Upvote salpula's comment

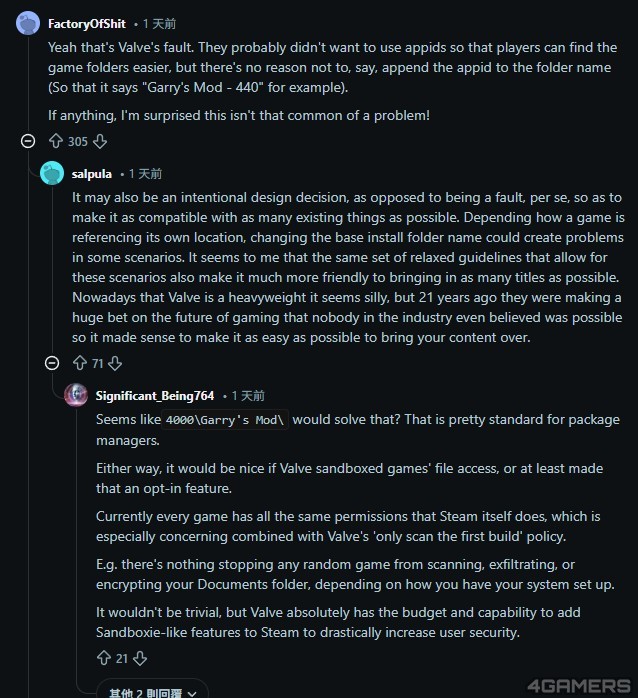[80, 363]
